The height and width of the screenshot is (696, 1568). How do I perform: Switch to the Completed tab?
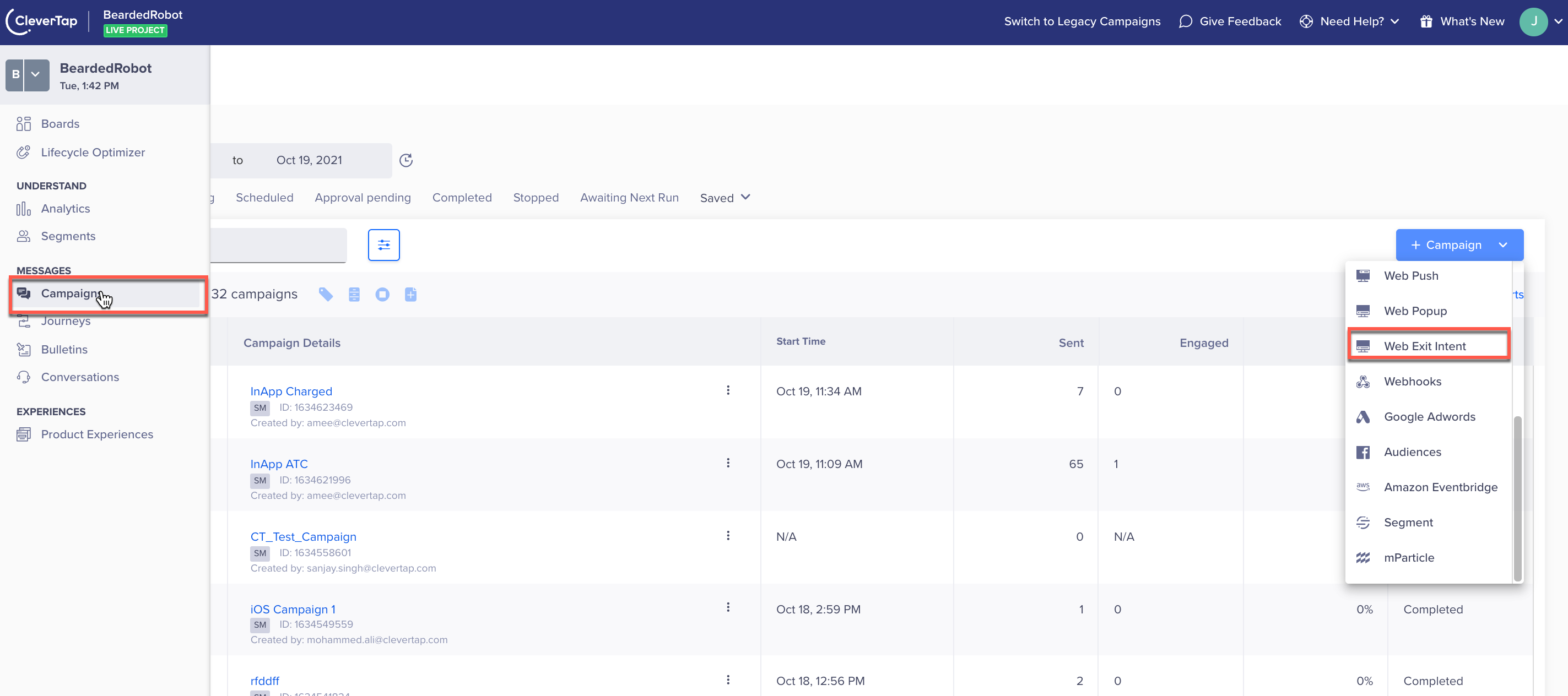(461, 198)
